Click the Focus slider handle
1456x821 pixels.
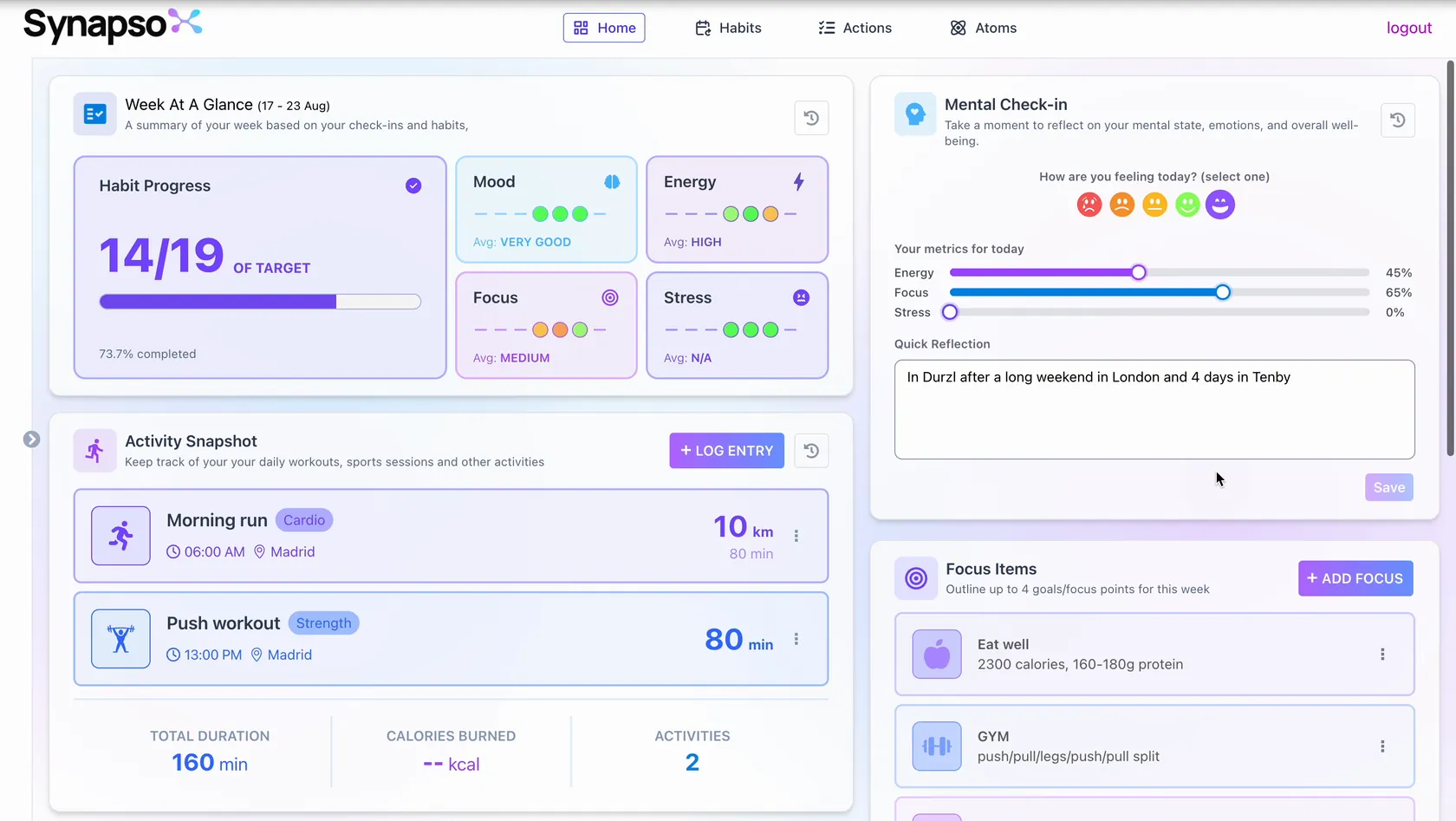[1223, 292]
